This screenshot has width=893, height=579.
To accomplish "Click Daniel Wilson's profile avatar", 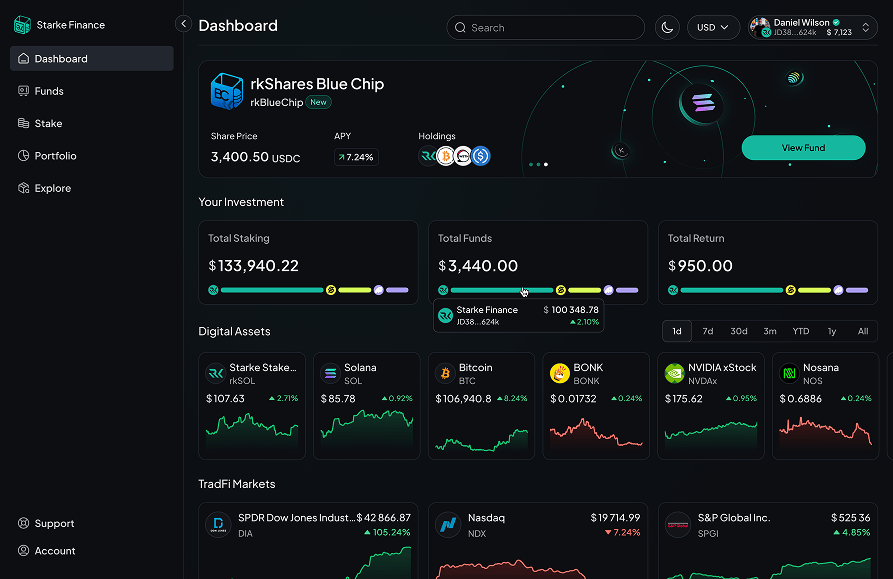I will pyautogui.click(x=760, y=27).
